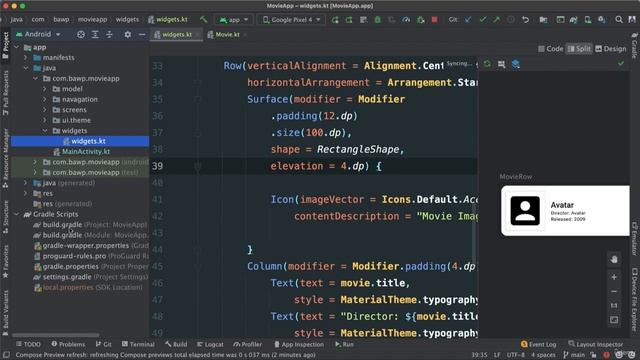Image resolution: width=640 pixels, height=360 pixels.
Task: Zoom in preview with plus icon
Action: 614,277
